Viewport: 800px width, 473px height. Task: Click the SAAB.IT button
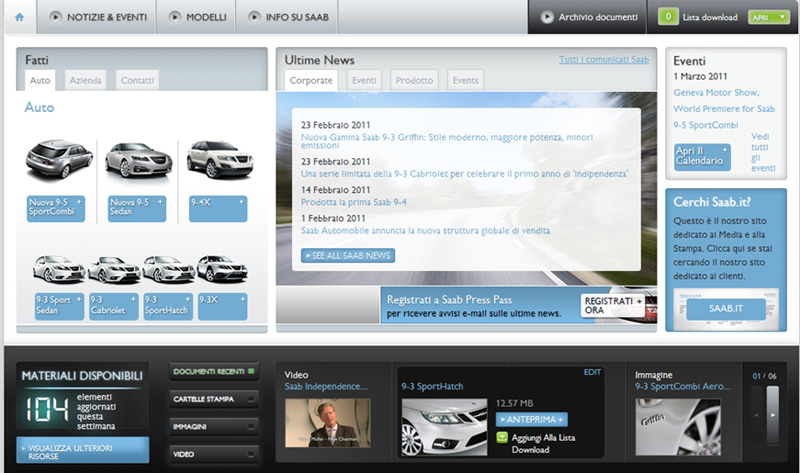pyautogui.click(x=726, y=309)
